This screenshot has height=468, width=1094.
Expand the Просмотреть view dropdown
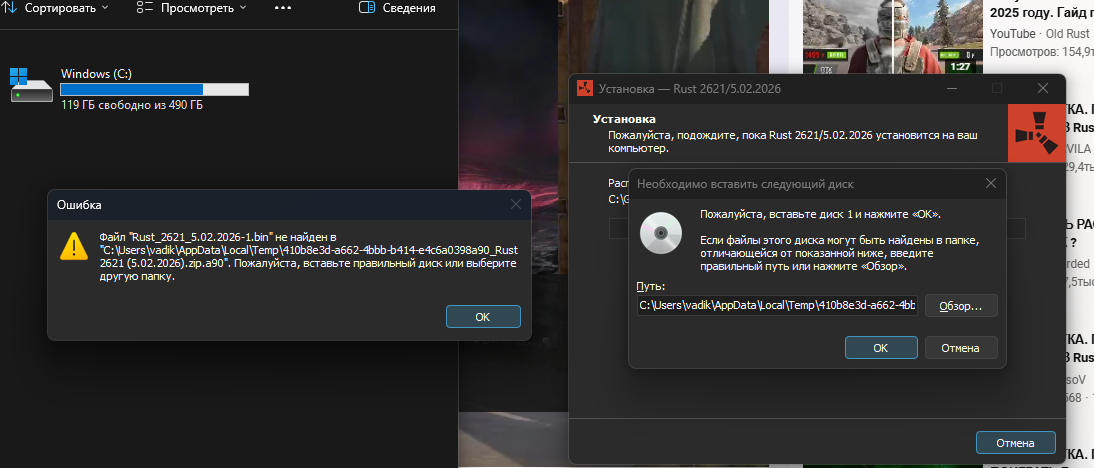coord(191,8)
